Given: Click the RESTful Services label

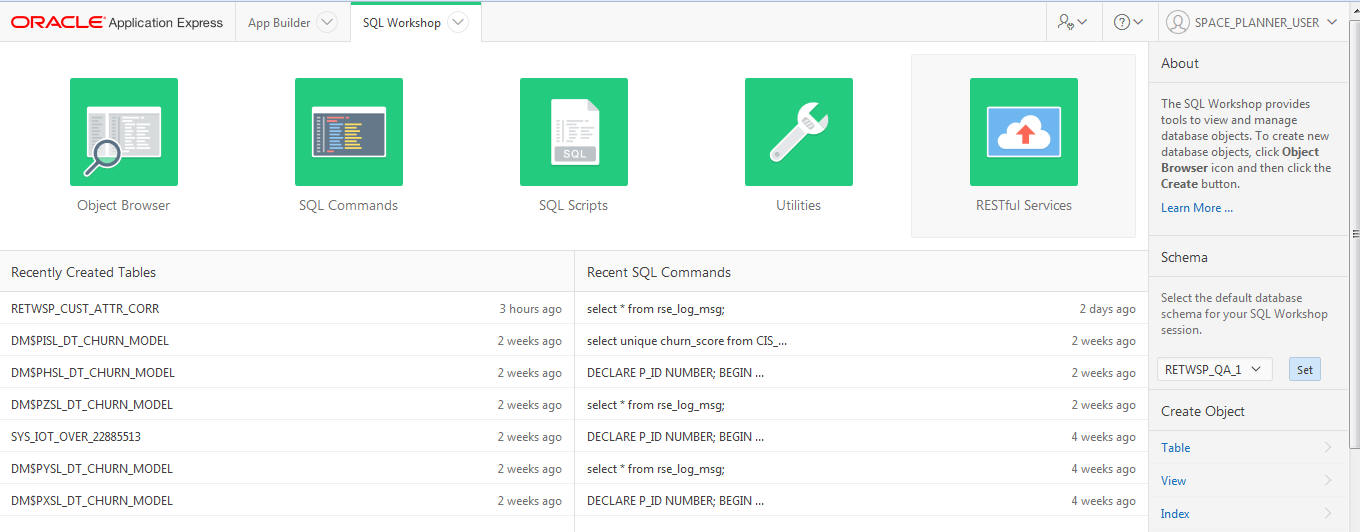Looking at the screenshot, I should pos(1024,205).
